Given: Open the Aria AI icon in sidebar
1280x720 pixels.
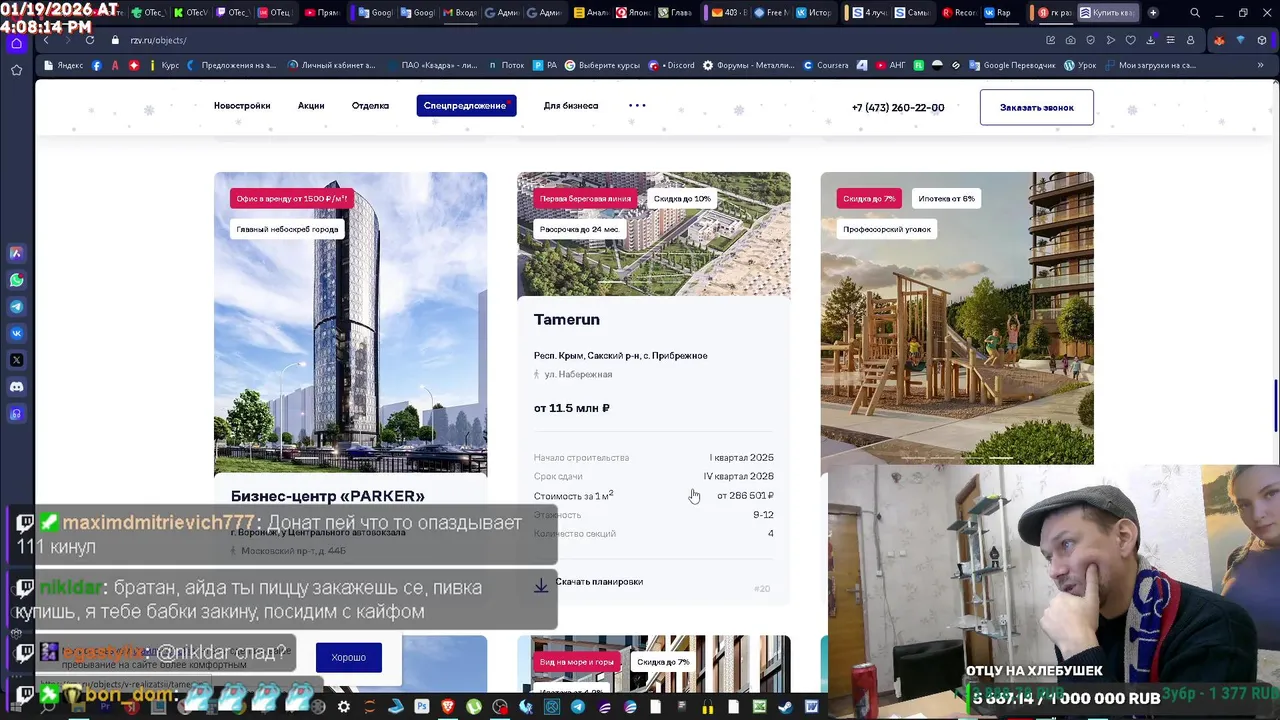Looking at the screenshot, I should click(x=16, y=253).
